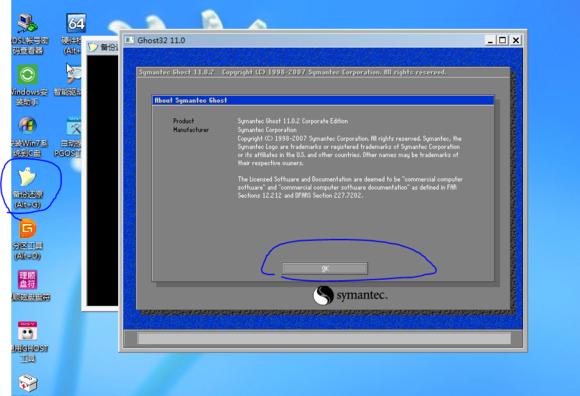The image size is (580, 396).
Task: Launch the ghost backup restore (Alt+G) icon
Action: pos(28,177)
